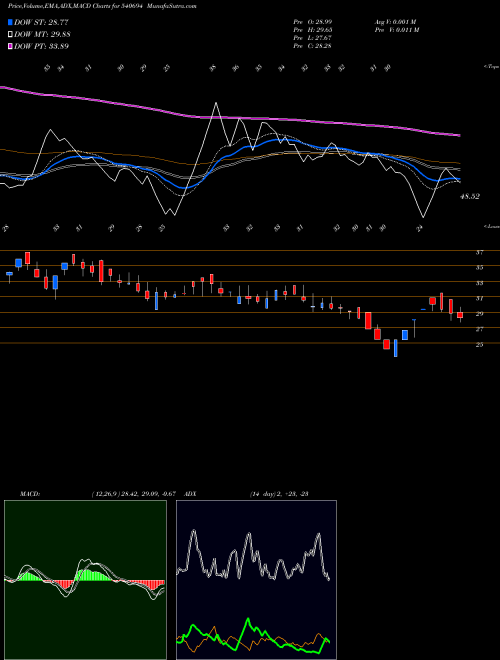The width and height of the screenshot is (500, 660).
Task: Click the 29 price axis label
Action: click(479, 314)
